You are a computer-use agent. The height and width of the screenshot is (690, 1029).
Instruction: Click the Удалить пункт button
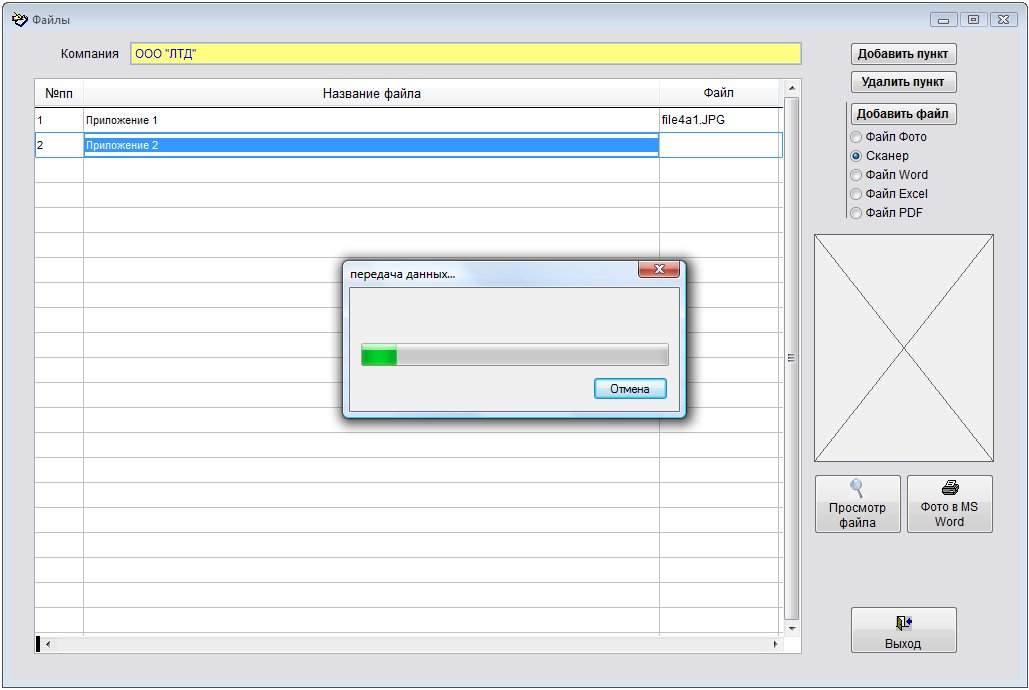coord(903,82)
